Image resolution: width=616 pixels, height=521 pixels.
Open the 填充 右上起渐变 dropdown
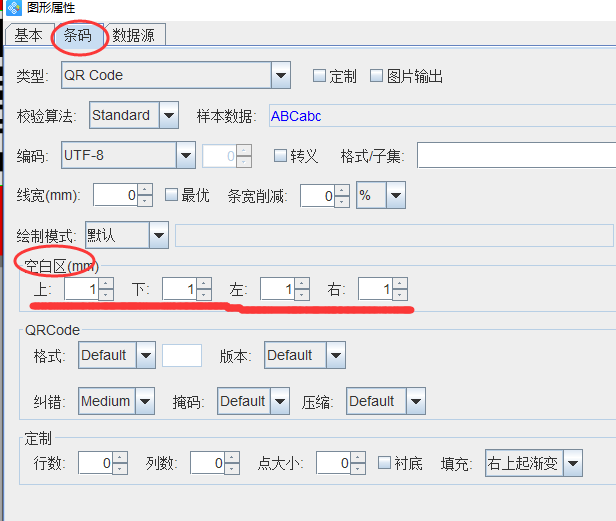pyautogui.click(x=572, y=463)
